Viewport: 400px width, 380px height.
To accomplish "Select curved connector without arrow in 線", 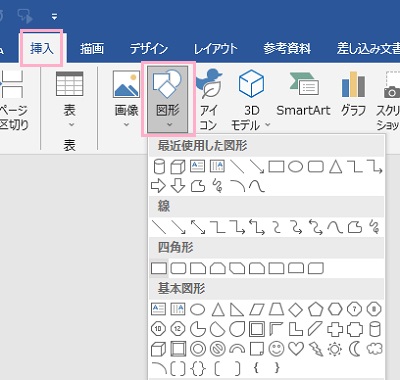I will [x=276, y=227].
